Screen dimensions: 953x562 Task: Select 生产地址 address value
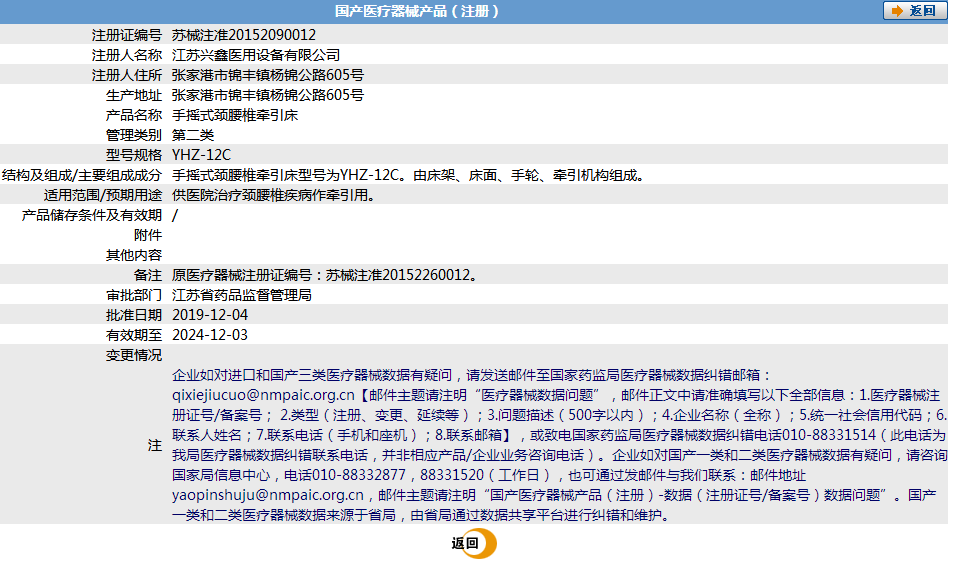[x=268, y=95]
